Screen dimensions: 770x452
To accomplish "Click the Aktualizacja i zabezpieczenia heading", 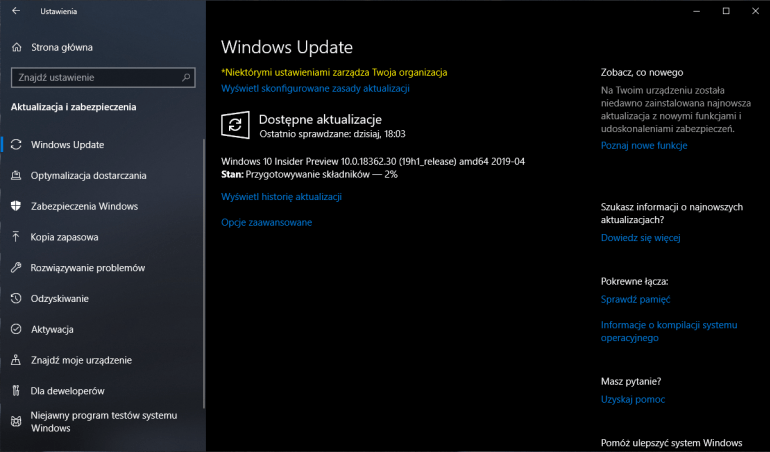I will tap(74, 107).
